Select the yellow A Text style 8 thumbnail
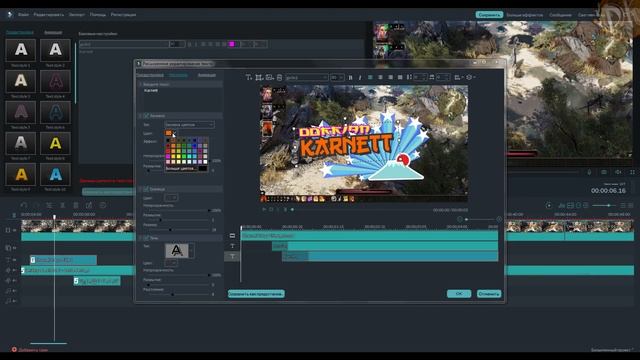 point(55,143)
